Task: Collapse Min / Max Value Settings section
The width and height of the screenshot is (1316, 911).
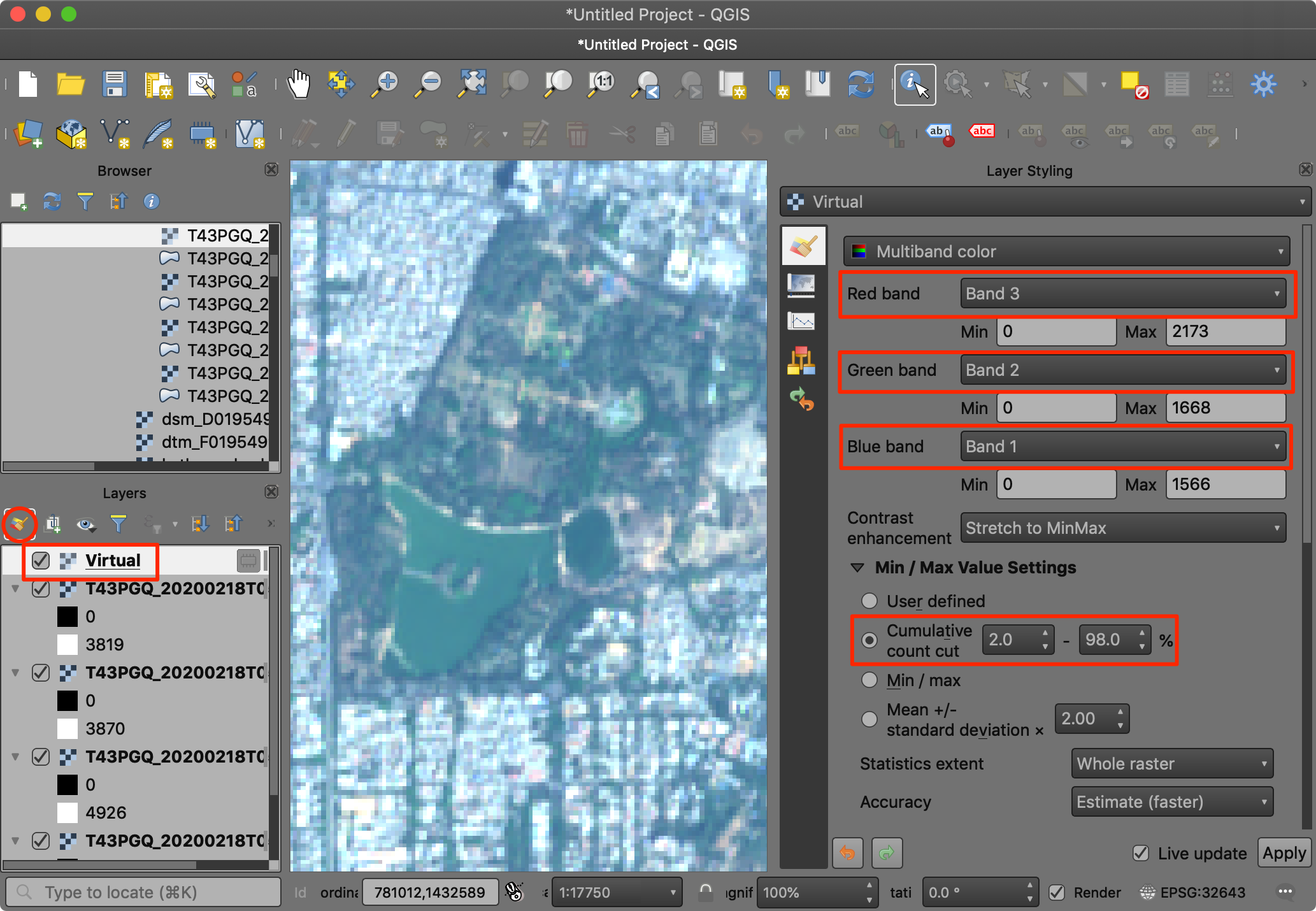Action: pos(857,568)
